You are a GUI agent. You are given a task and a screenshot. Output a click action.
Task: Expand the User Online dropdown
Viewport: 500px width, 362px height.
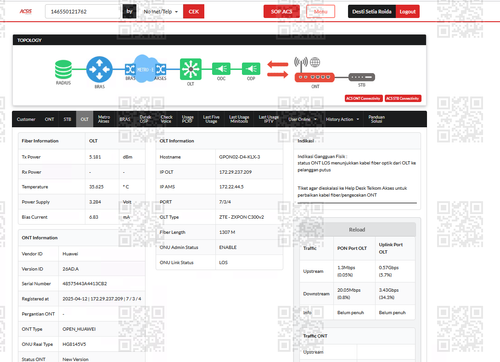302,119
